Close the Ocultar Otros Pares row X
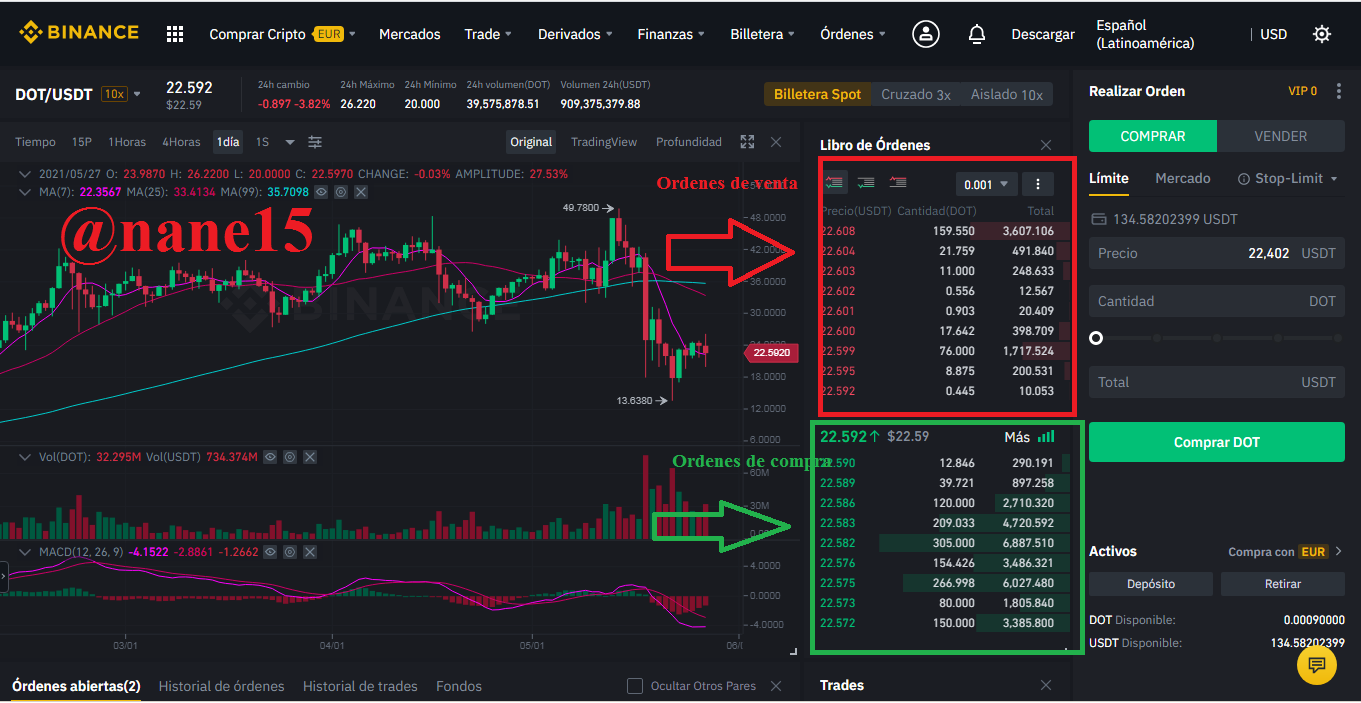The height and width of the screenshot is (703, 1361). 776,686
